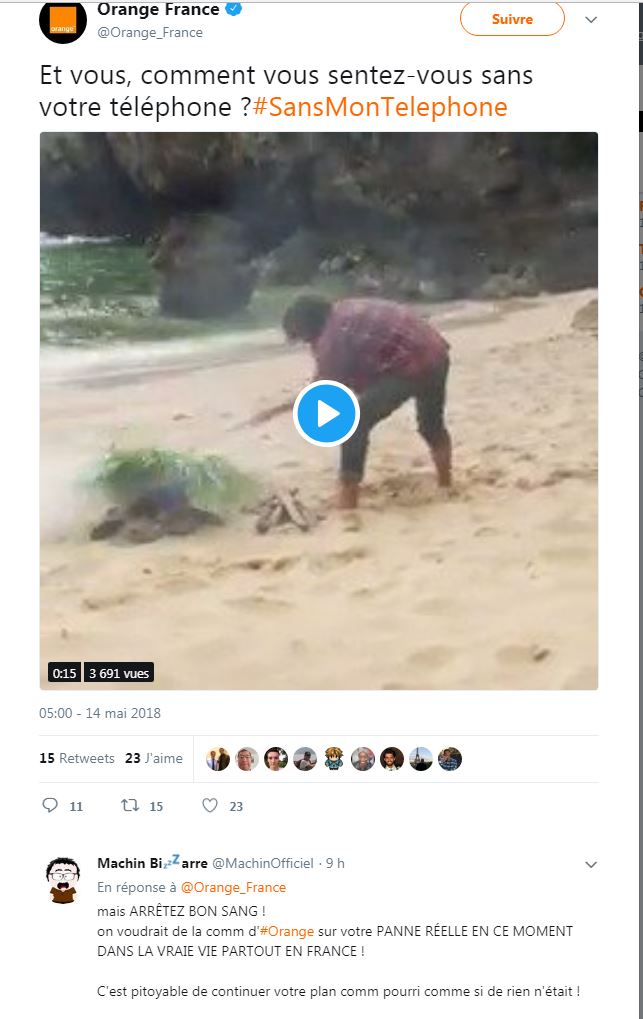Like the tweet with heart icon
The image size is (643, 1019).
[x=210, y=805]
